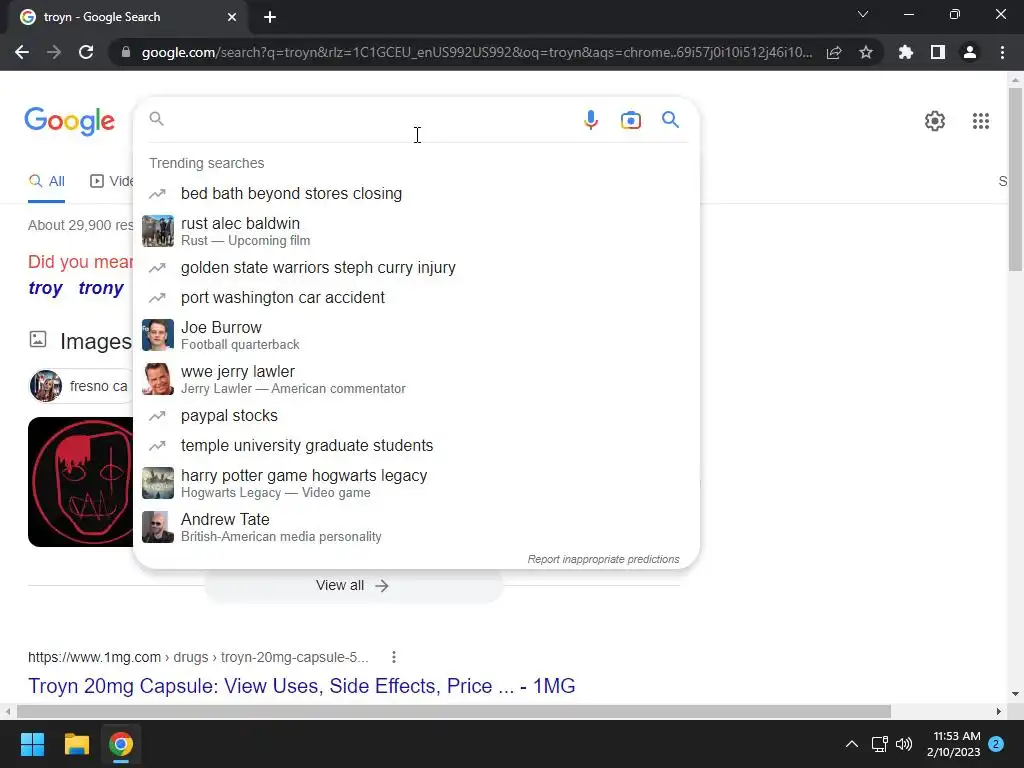
Task: Click the Chrome address bar URL
Action: click(477, 52)
